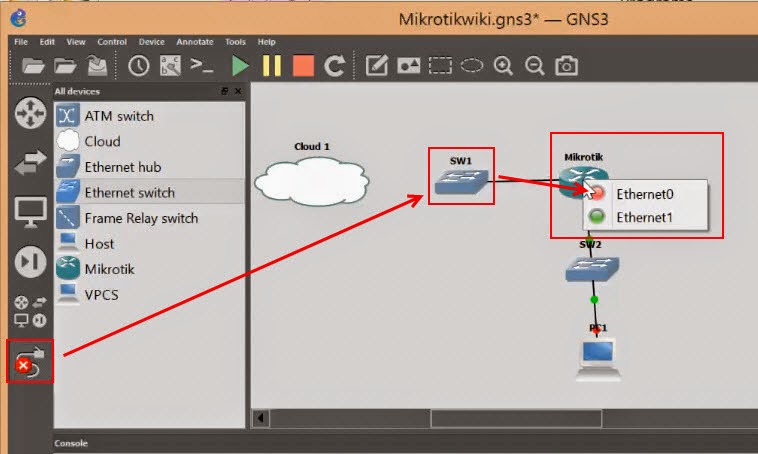The image size is (758, 454).
Task: Browse end devices monitor icon
Action: click(x=30, y=211)
